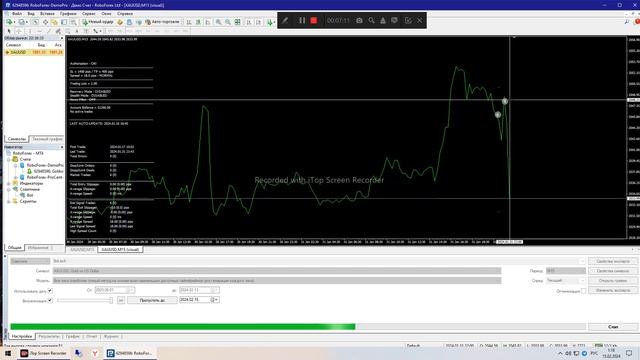Toggle chart shift icon

258,22
